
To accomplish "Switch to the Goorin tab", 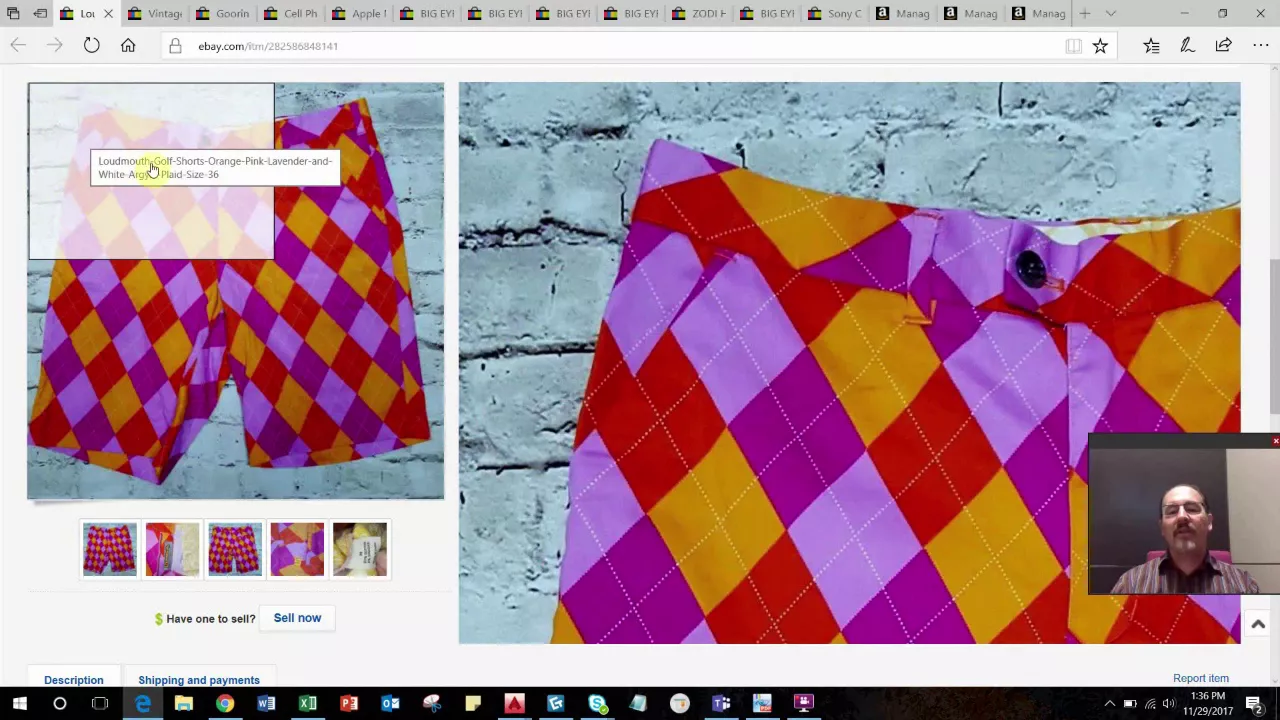I will click(223, 14).
